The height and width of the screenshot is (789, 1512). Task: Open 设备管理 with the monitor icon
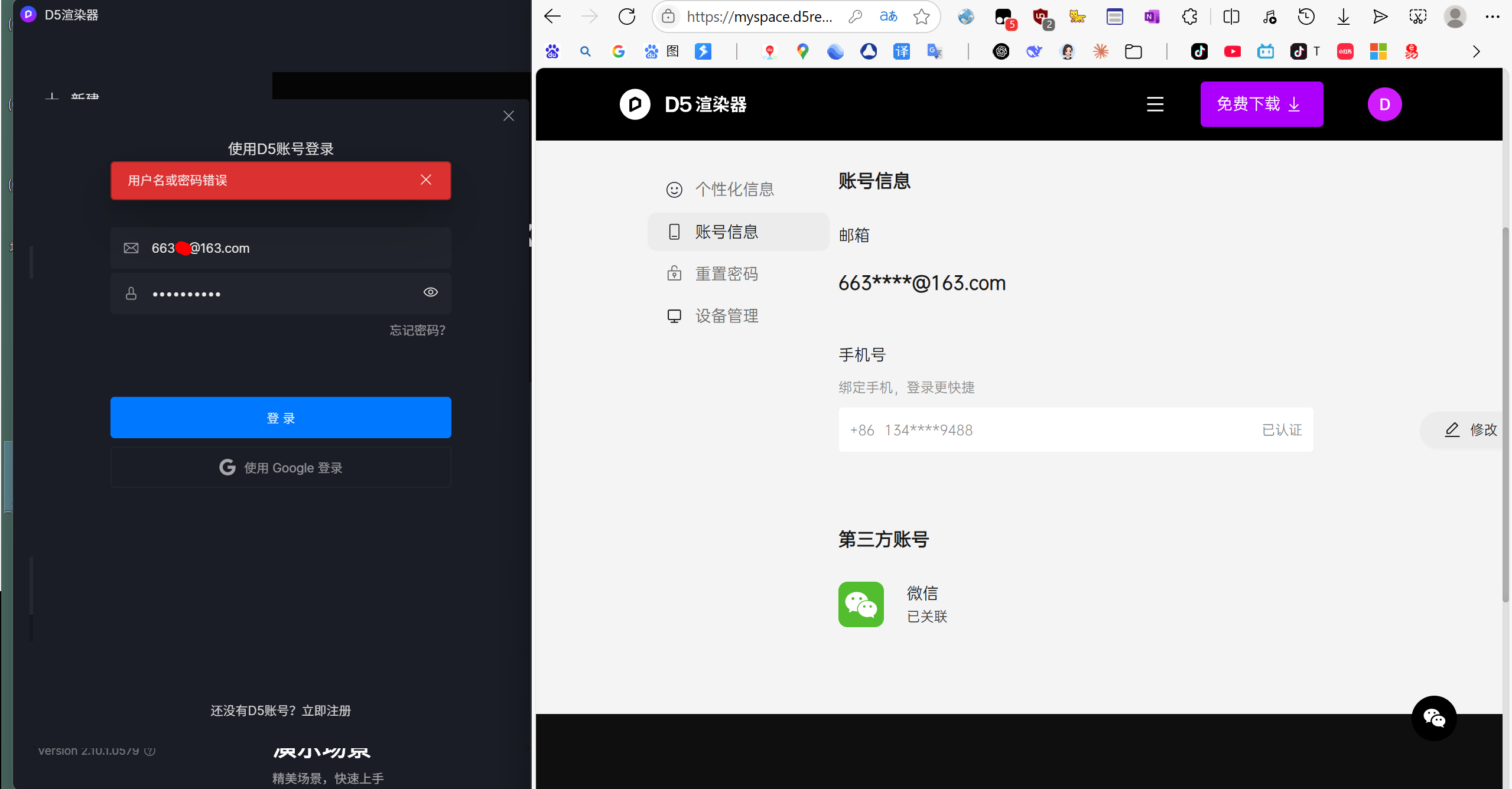[x=726, y=315]
